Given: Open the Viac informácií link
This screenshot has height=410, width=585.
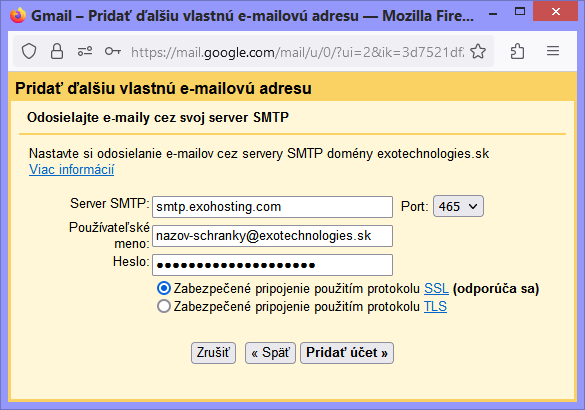Looking at the screenshot, I should [x=72, y=169].
